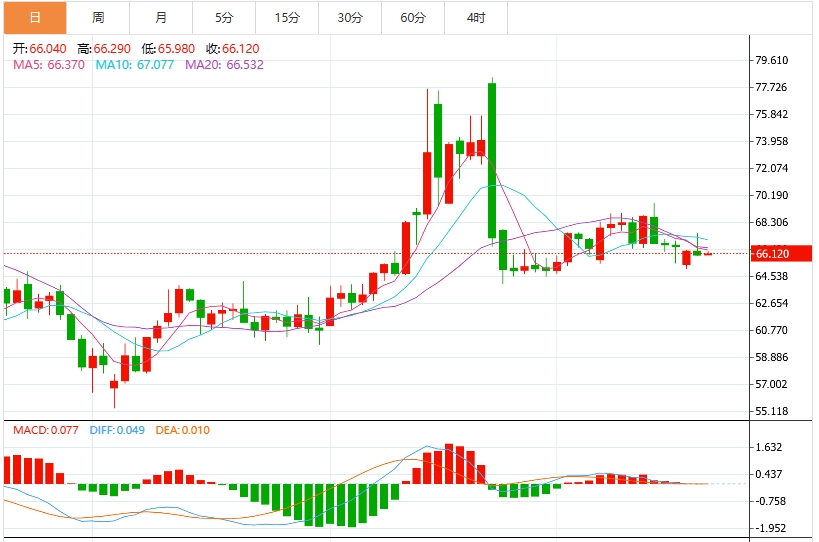The height and width of the screenshot is (542, 819).
Task: Click the 77.726 price axis label
Action: 771,87
